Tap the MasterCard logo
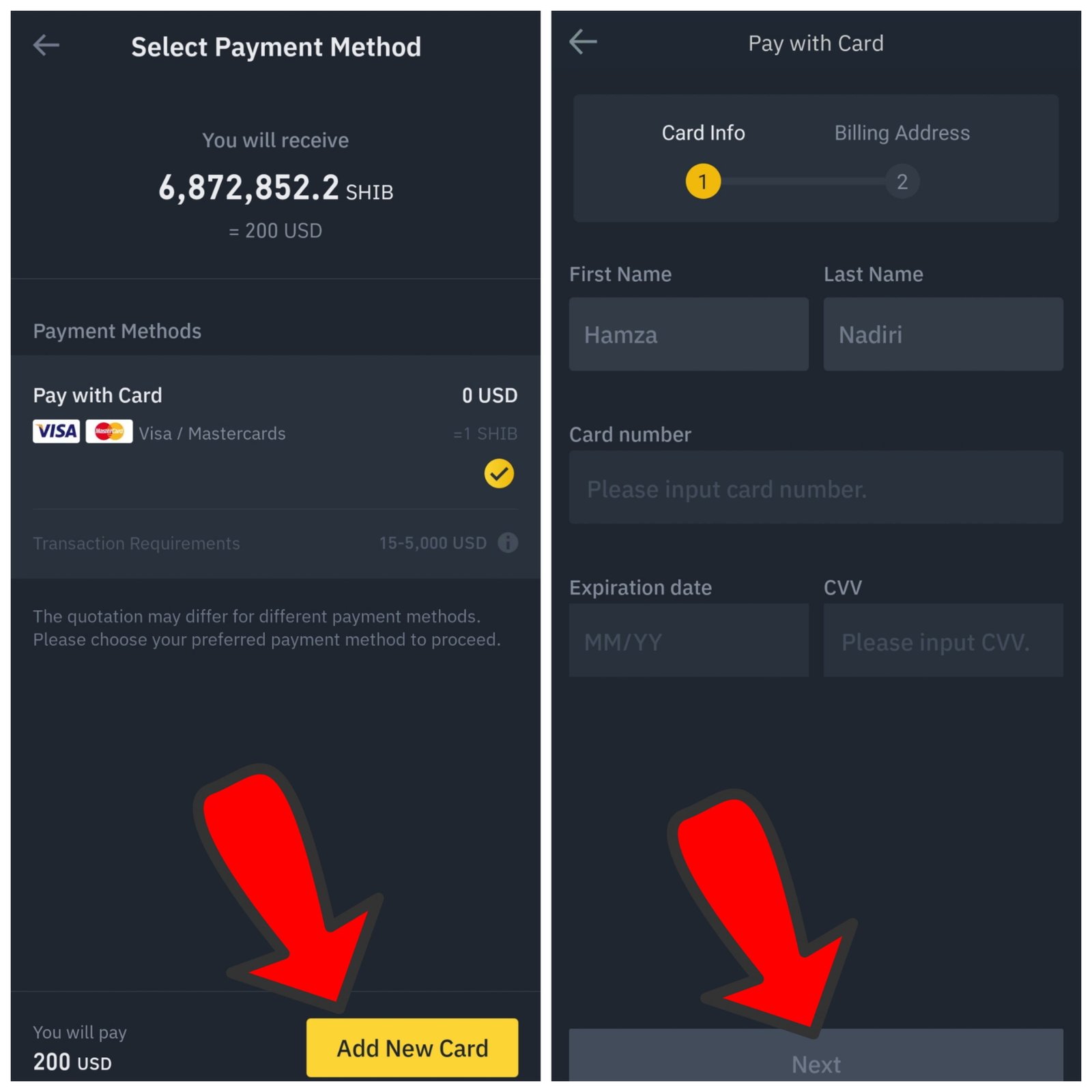This screenshot has height=1092, width=1092. (109, 431)
